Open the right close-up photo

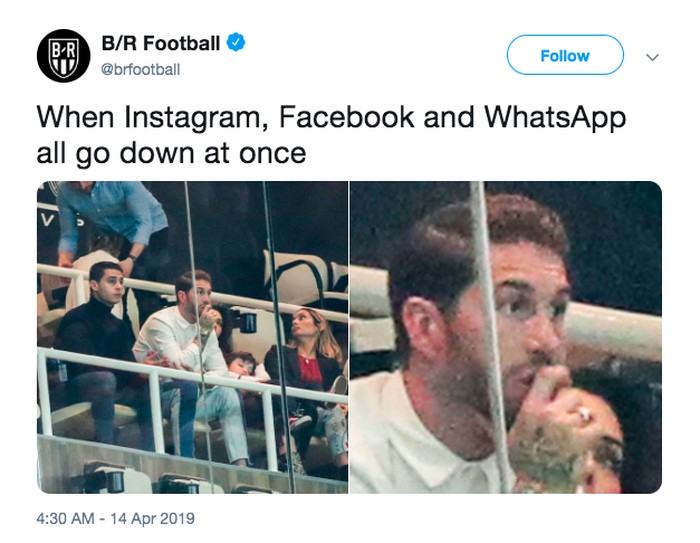point(505,337)
